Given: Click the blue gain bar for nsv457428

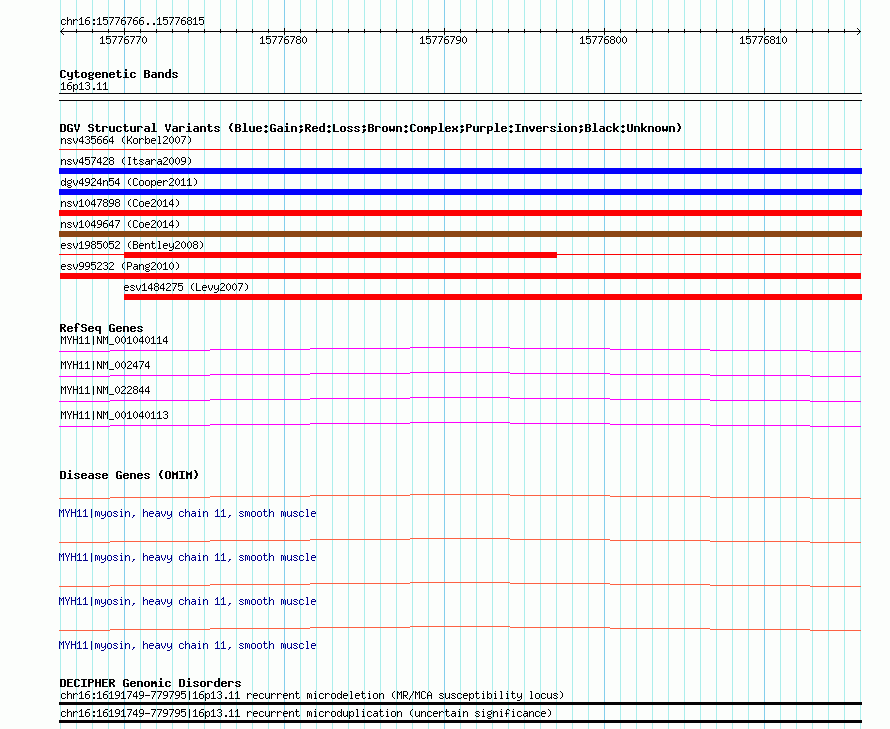Looking at the screenshot, I should (x=460, y=171).
